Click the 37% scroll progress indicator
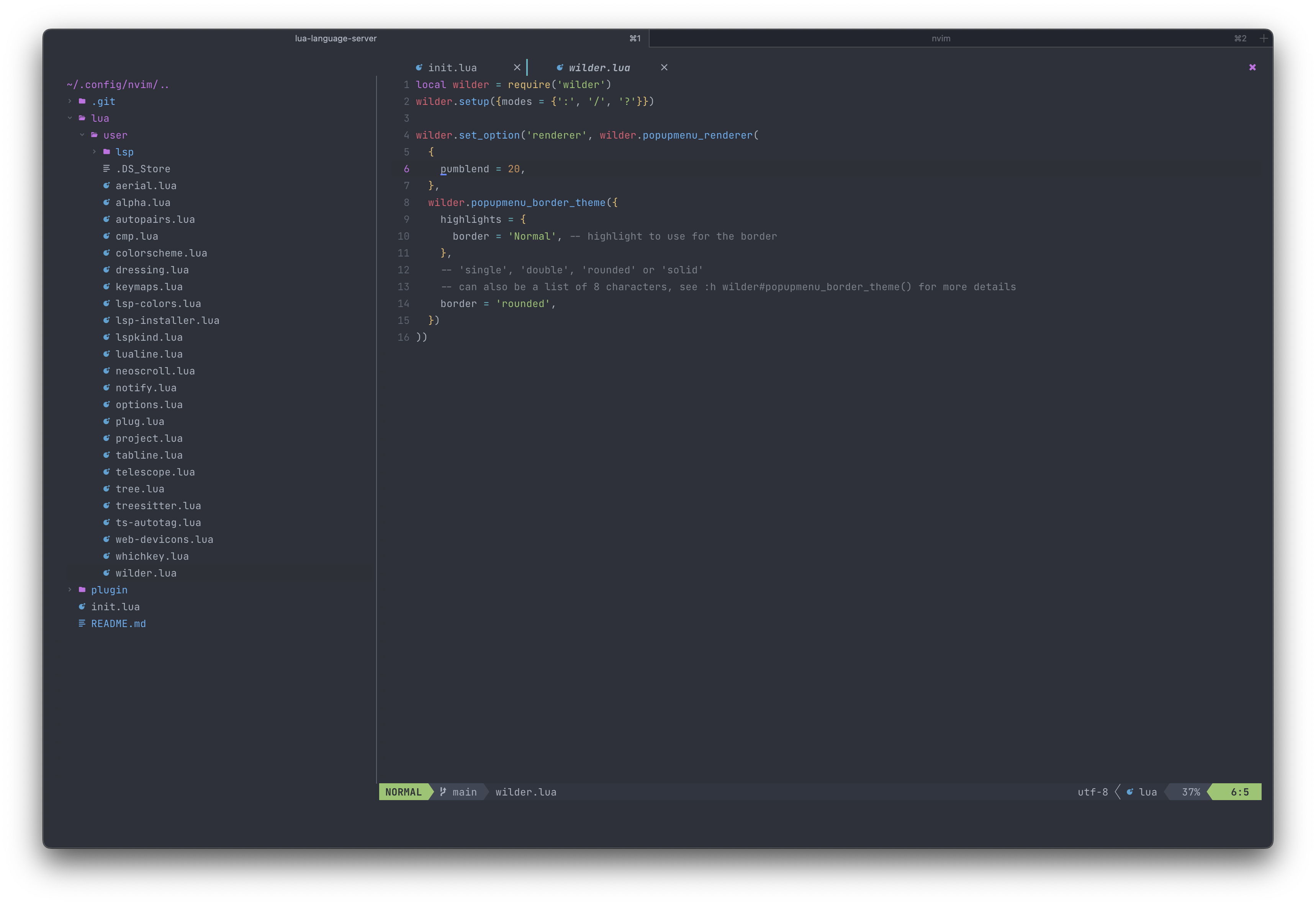The width and height of the screenshot is (1316, 905). 1190,792
